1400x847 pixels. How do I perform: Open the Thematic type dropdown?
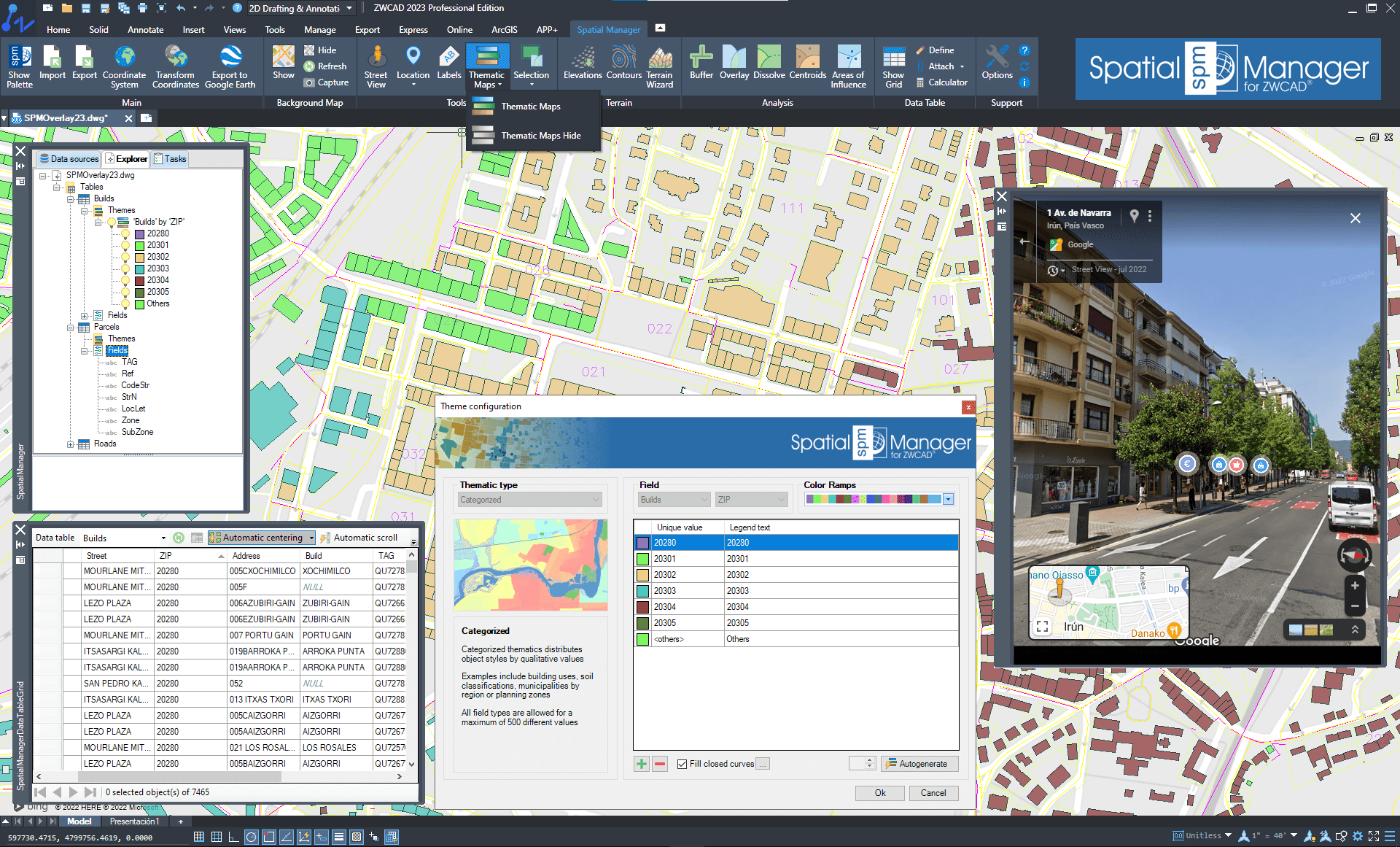coord(530,500)
